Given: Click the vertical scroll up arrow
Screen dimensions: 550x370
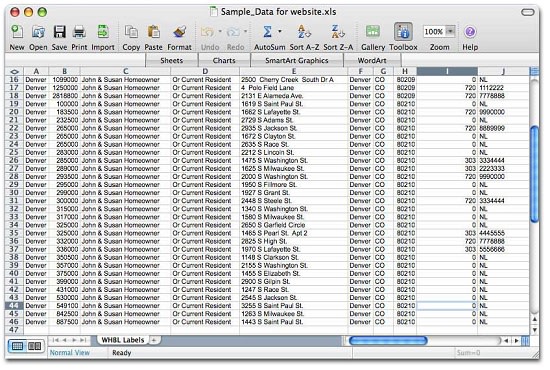Looking at the screenshot, I should pos(535,319).
